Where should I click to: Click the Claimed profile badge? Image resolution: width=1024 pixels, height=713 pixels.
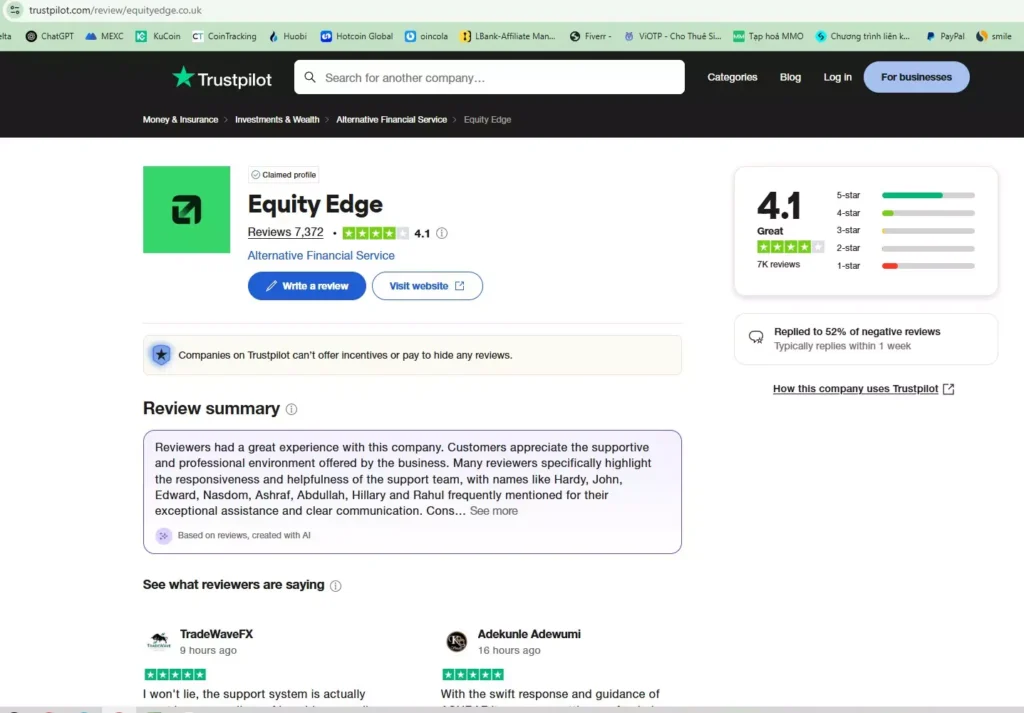tap(283, 174)
